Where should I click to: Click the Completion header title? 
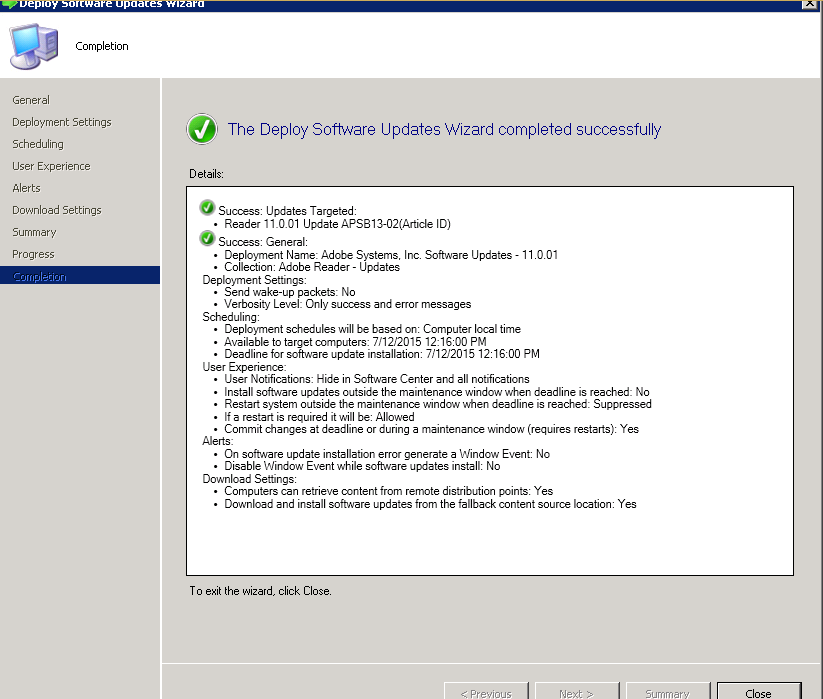tap(102, 46)
